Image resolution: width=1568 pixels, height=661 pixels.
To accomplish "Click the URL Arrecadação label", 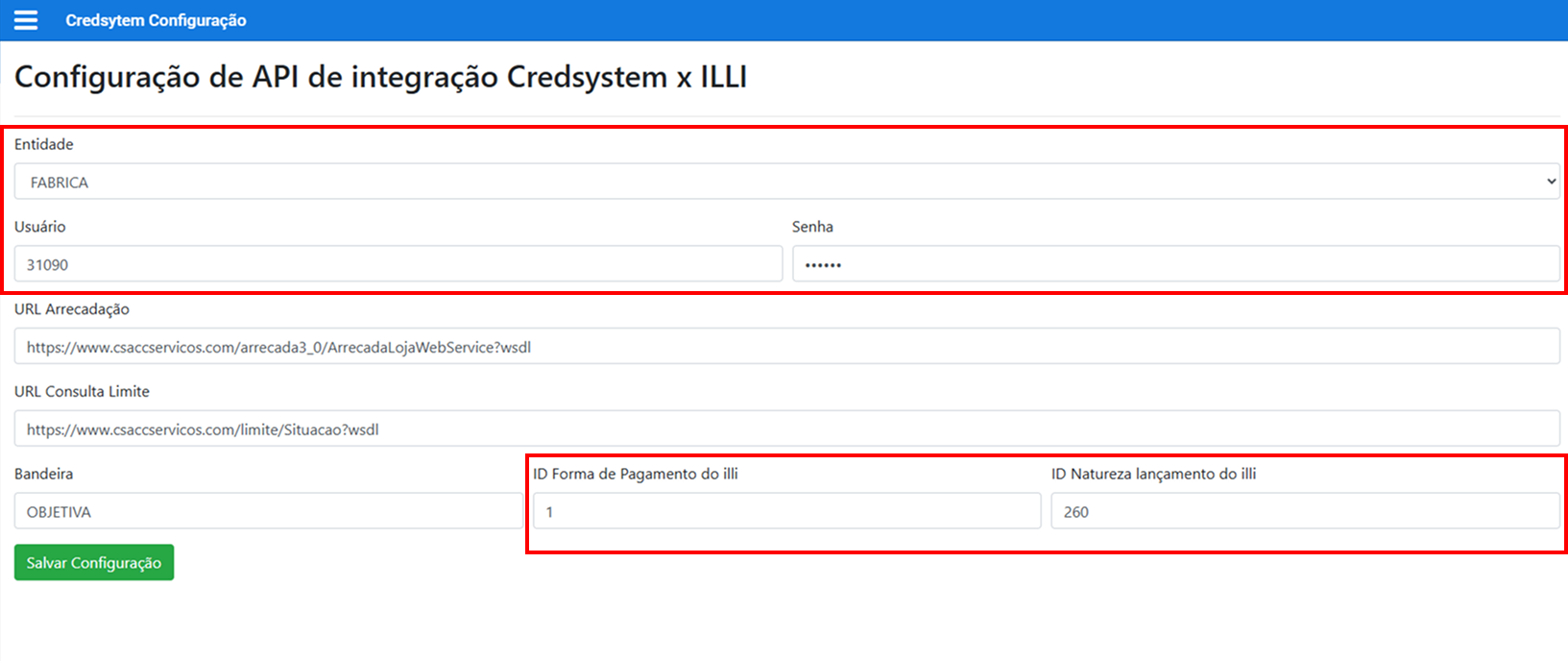I will click(x=72, y=309).
